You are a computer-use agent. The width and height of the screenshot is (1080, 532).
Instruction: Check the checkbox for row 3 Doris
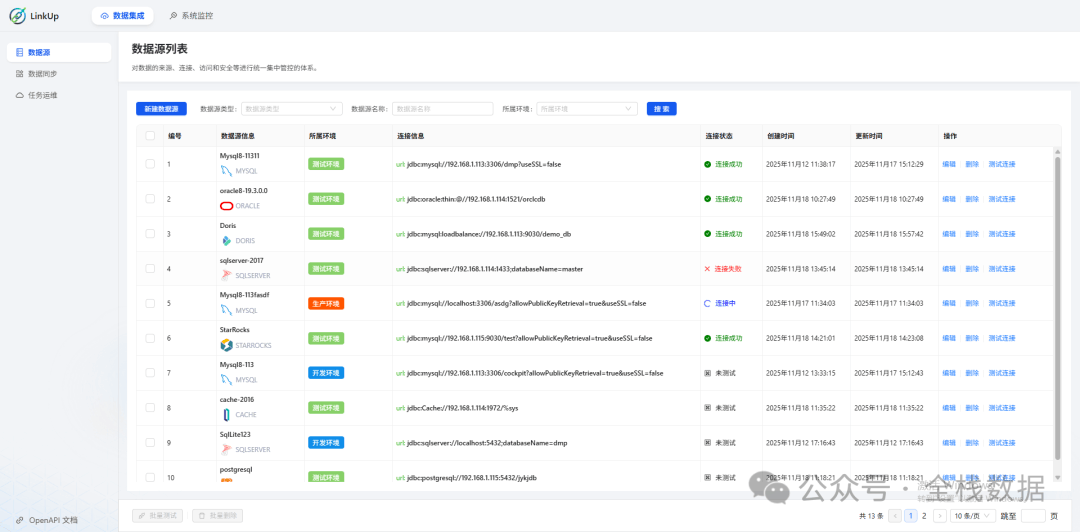point(150,234)
